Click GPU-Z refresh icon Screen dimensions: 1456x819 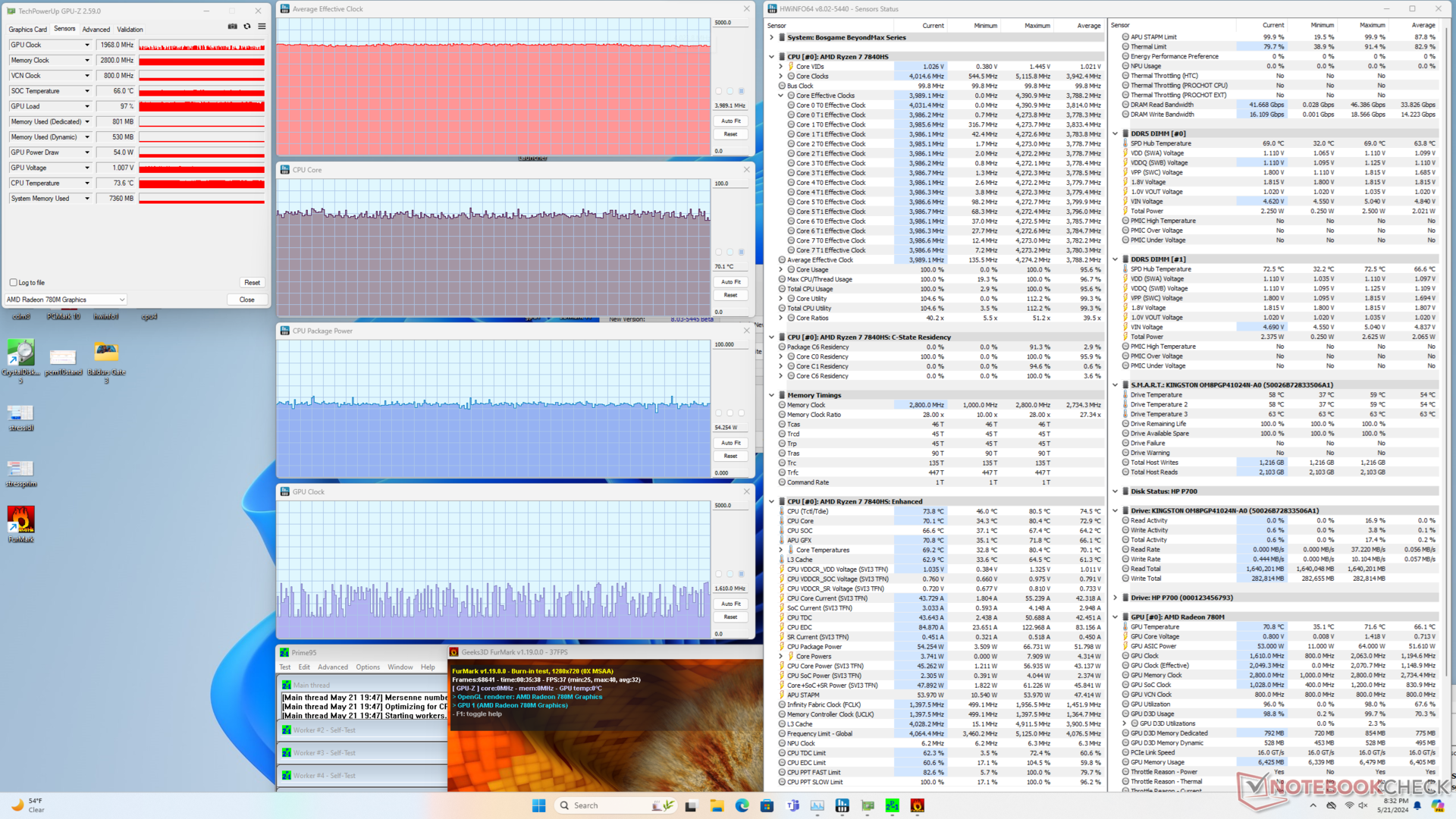point(247,27)
